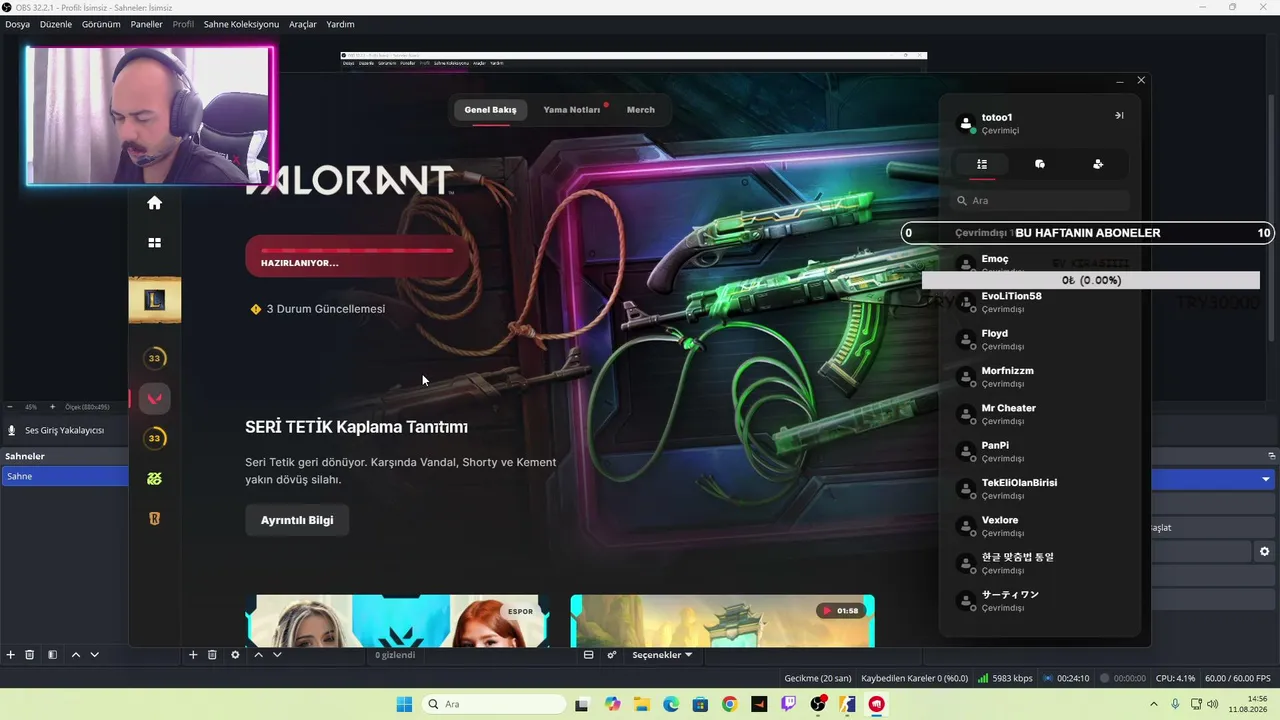Viewport: 1280px width, 720px height.
Task: Open Twitch from the taskbar
Action: click(x=789, y=704)
